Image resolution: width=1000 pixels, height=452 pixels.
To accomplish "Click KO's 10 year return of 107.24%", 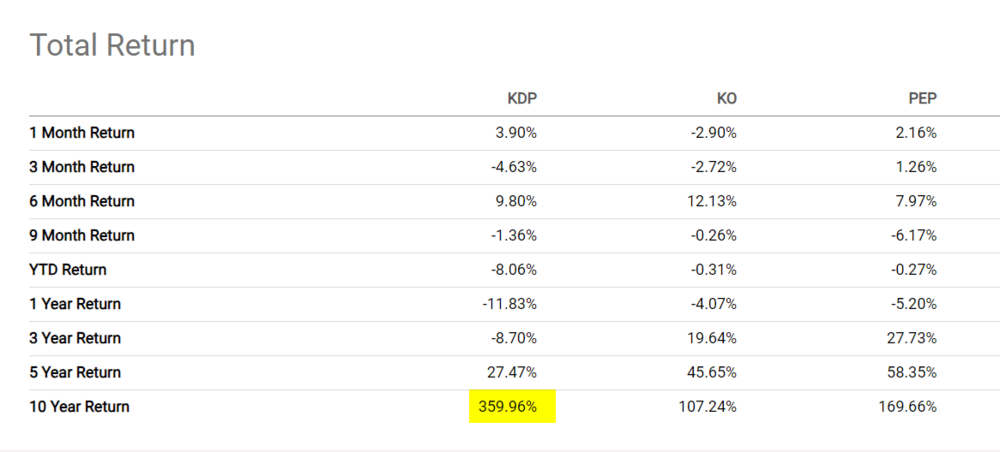I will tap(710, 407).
